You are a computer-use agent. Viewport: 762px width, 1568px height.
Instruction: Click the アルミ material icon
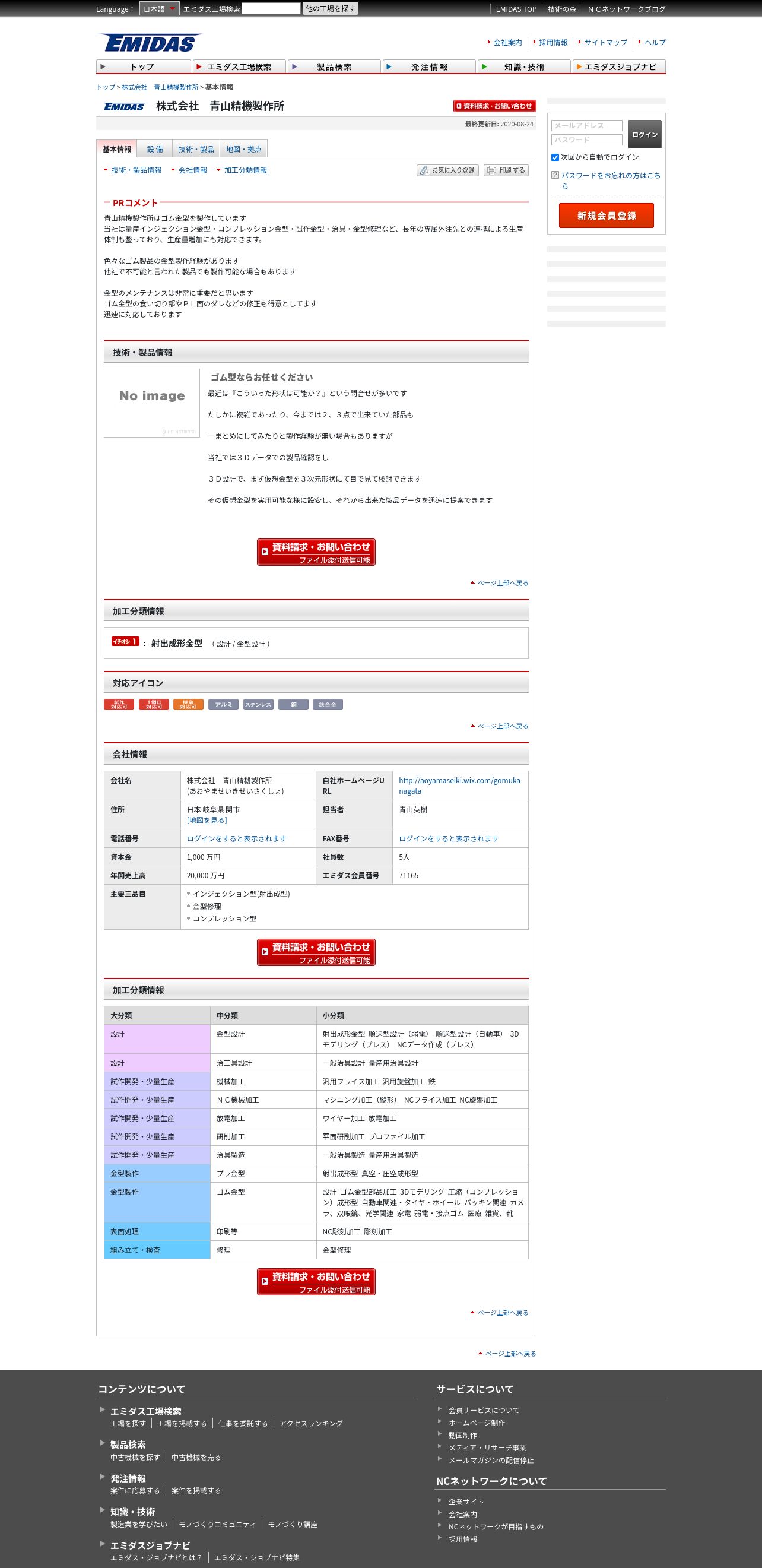pos(223,704)
